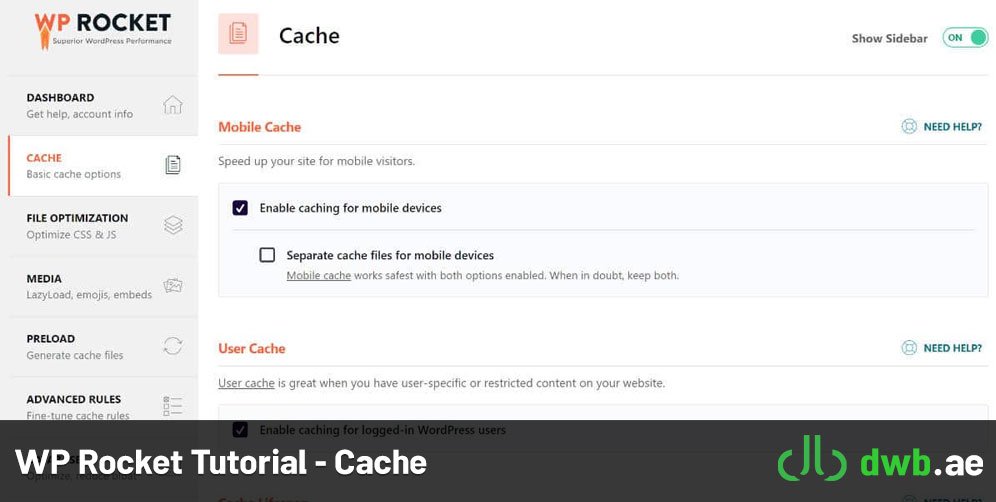The height and width of the screenshot is (502, 996).
Task: Click the Mobile Cache section heading
Action: pyautogui.click(x=260, y=126)
